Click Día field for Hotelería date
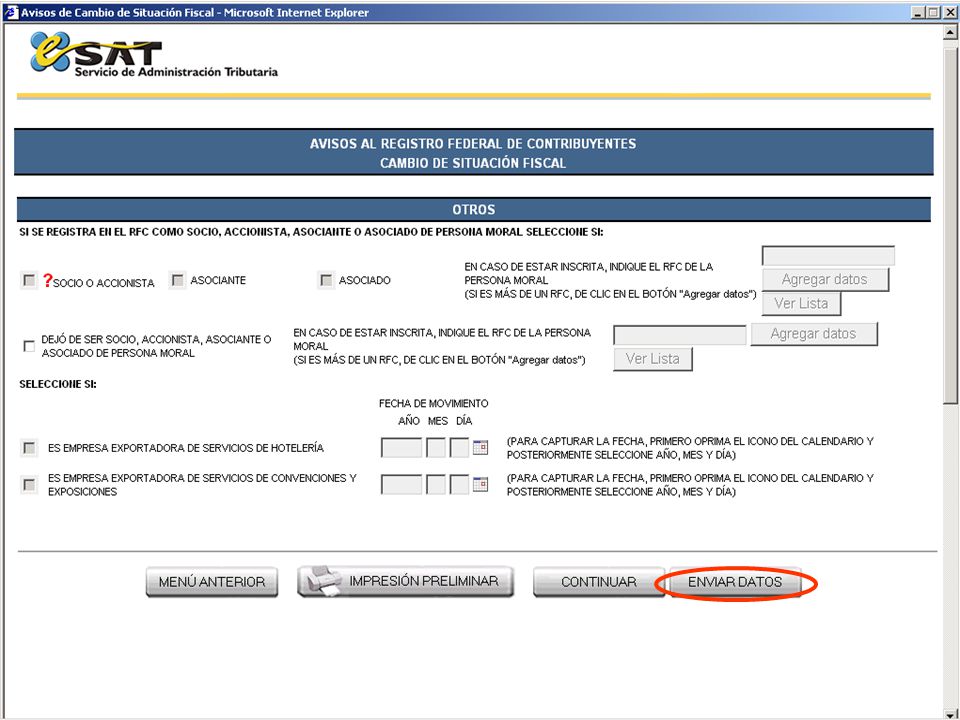Screen dimensions: 960x720 pyautogui.click(x=459, y=448)
